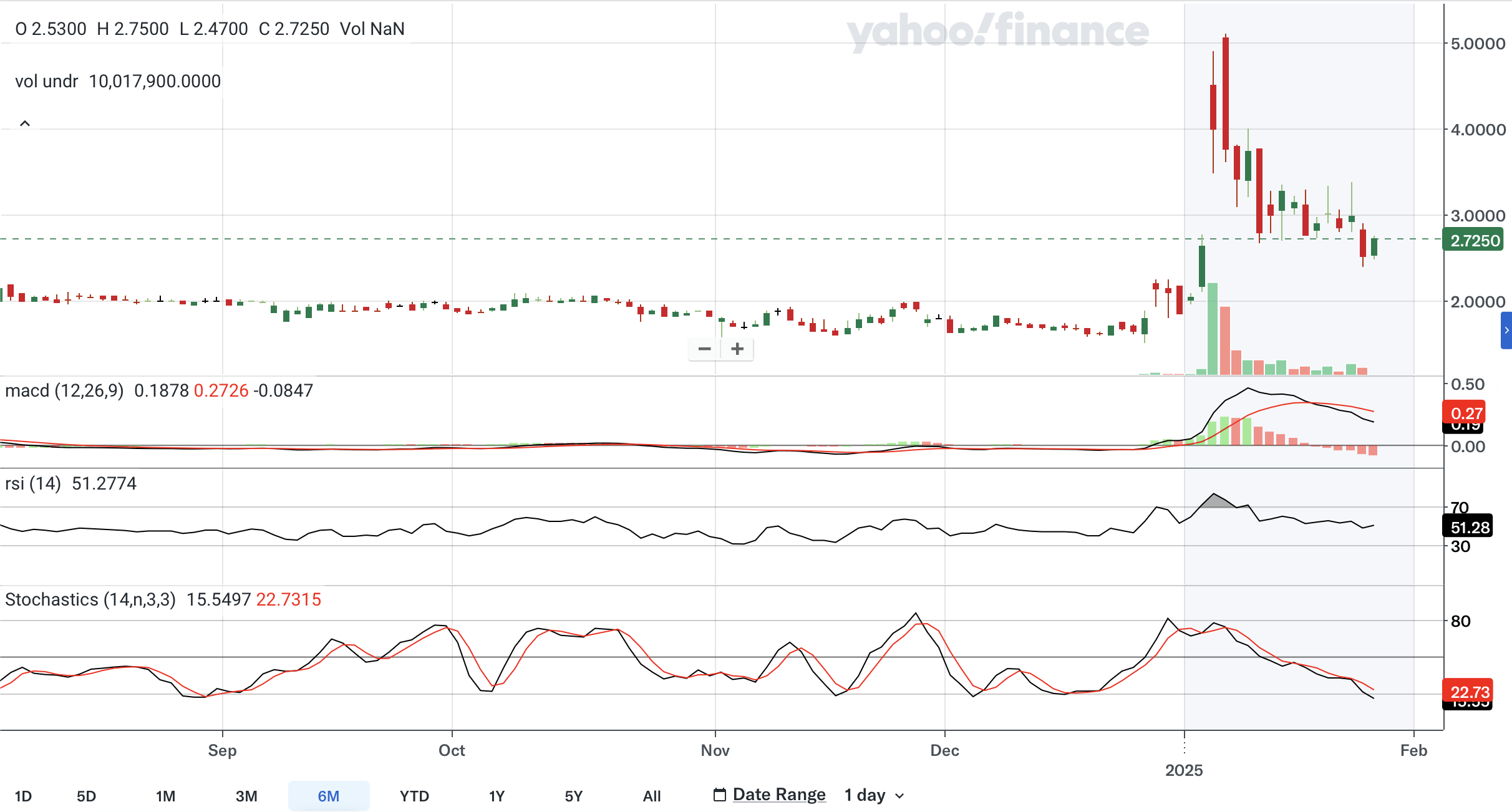Select the 1D time range
Viewport: 1512px width, 812px height.
click(x=24, y=796)
